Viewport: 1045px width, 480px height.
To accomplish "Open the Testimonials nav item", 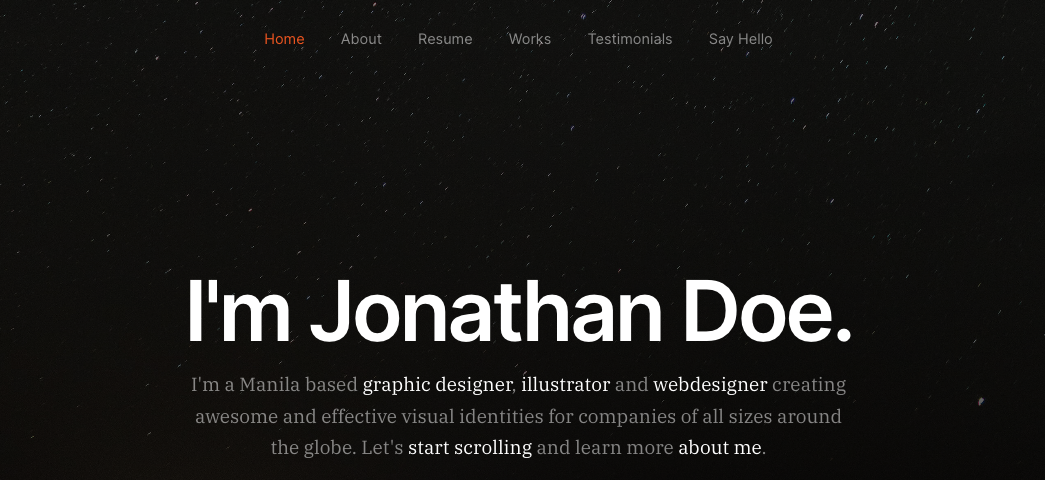I will coord(630,39).
